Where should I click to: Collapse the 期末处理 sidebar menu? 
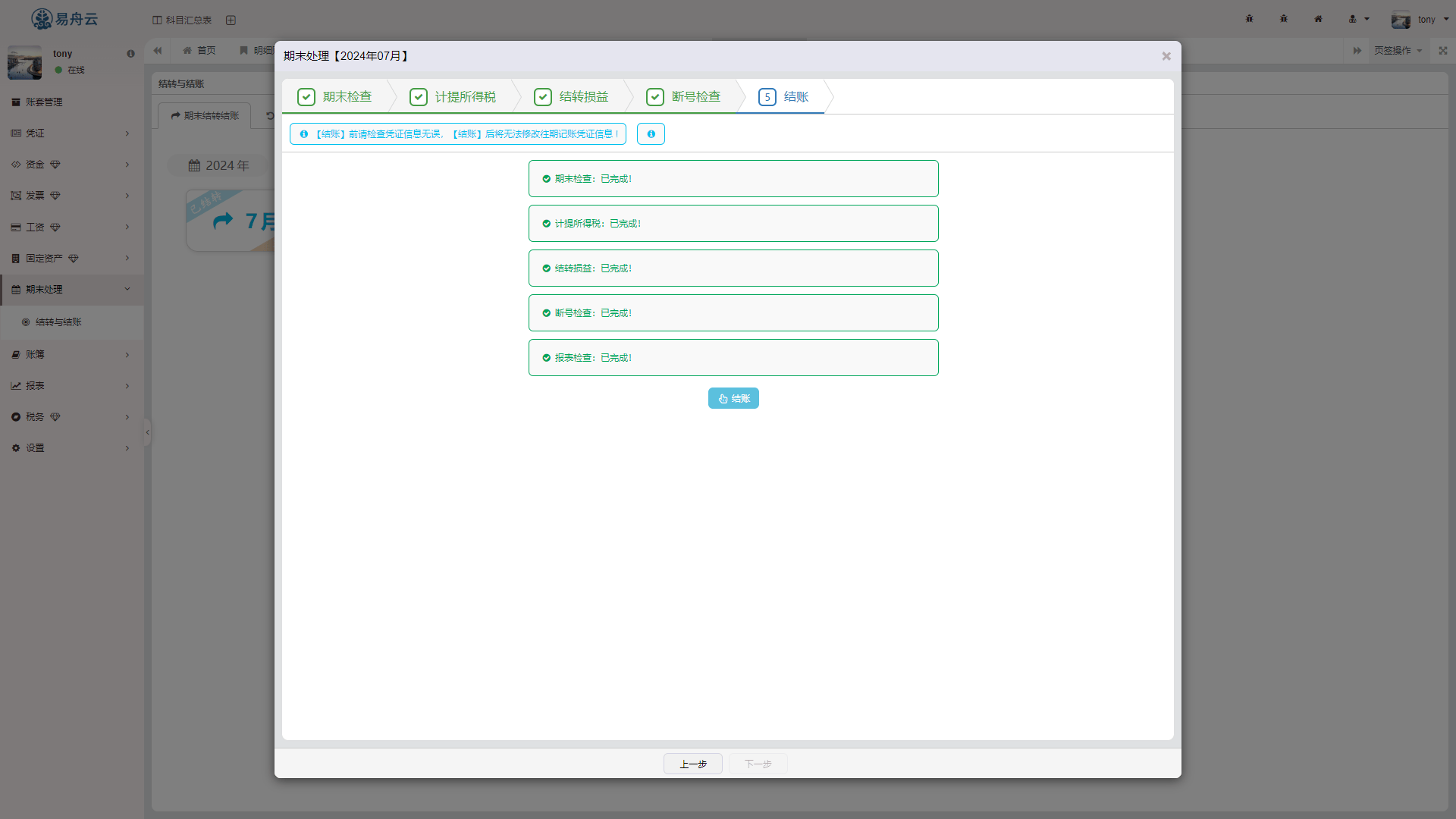(72, 289)
